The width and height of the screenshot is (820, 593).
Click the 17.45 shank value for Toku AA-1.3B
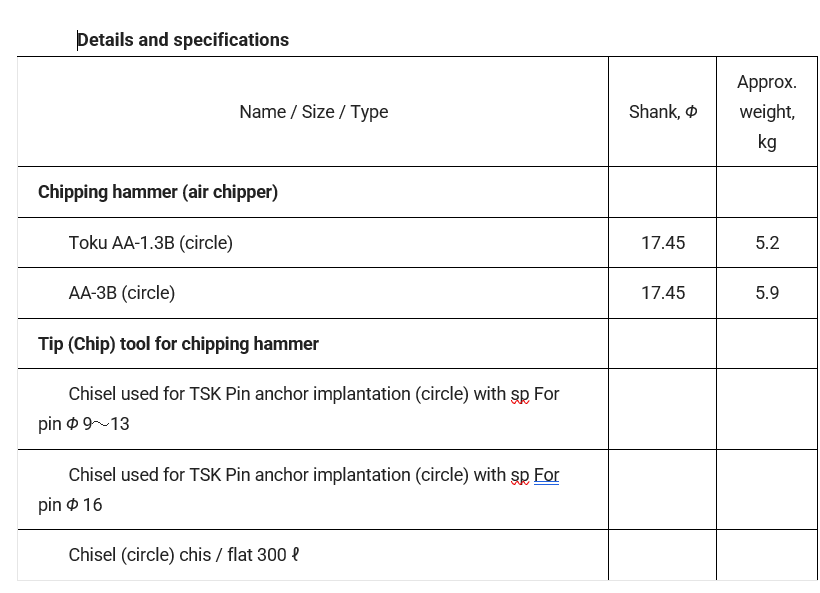pyautogui.click(x=662, y=243)
